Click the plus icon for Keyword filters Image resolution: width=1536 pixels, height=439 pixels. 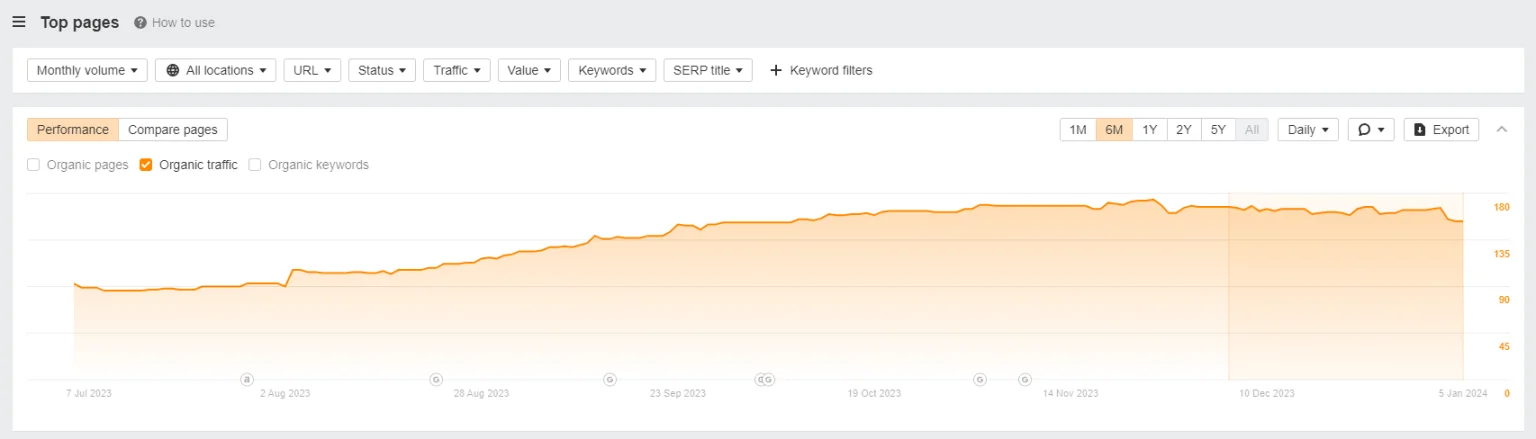775,70
